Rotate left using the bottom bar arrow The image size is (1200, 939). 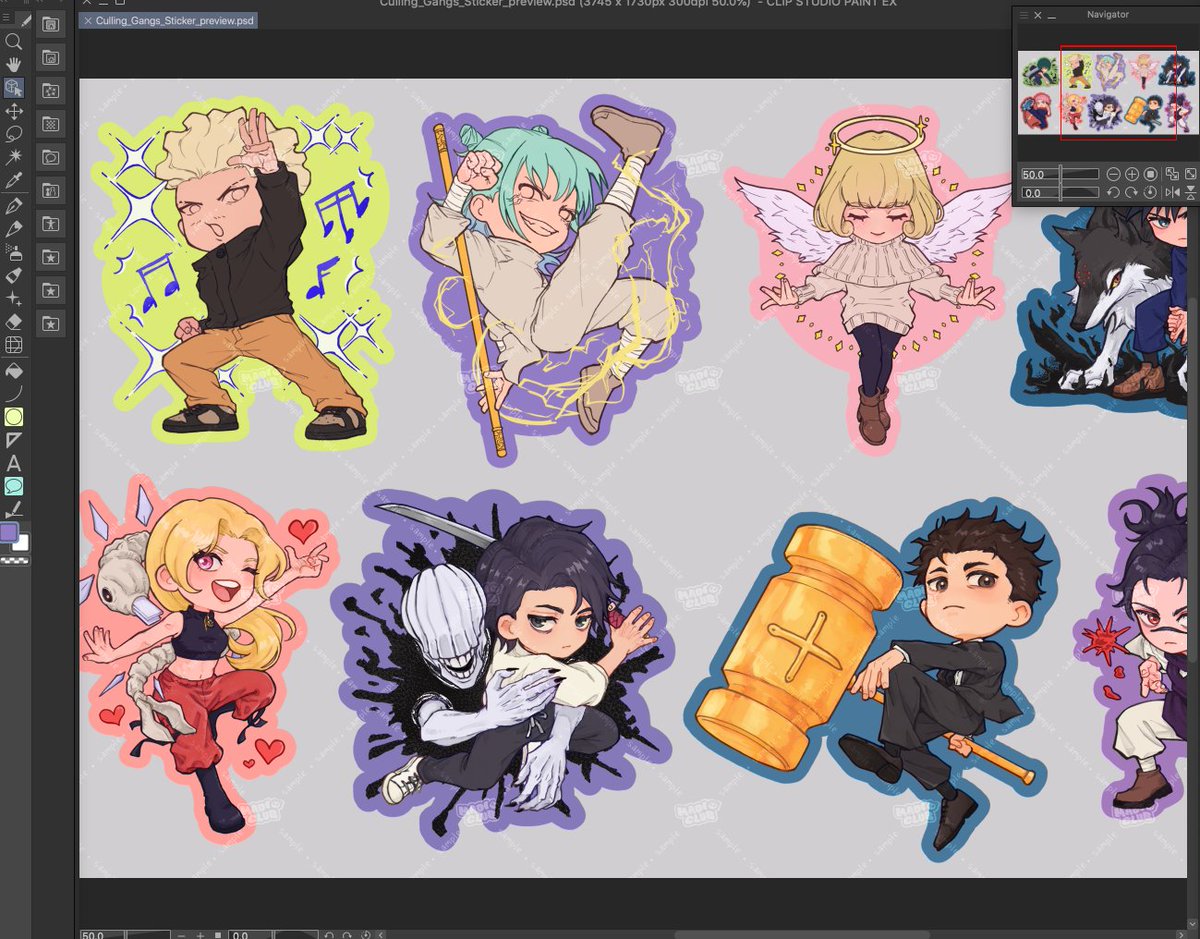329,935
